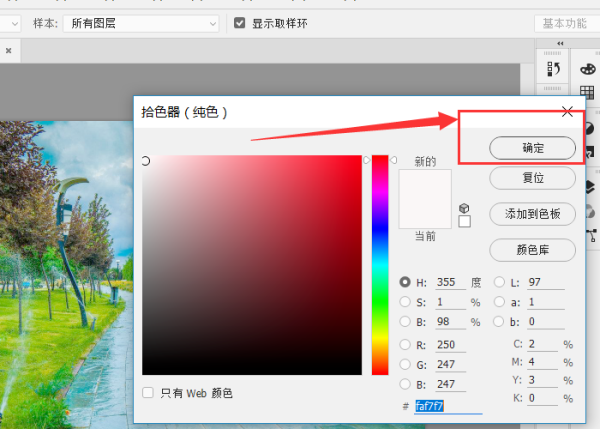
Task: Close the document tab
Action: (x=8, y=51)
